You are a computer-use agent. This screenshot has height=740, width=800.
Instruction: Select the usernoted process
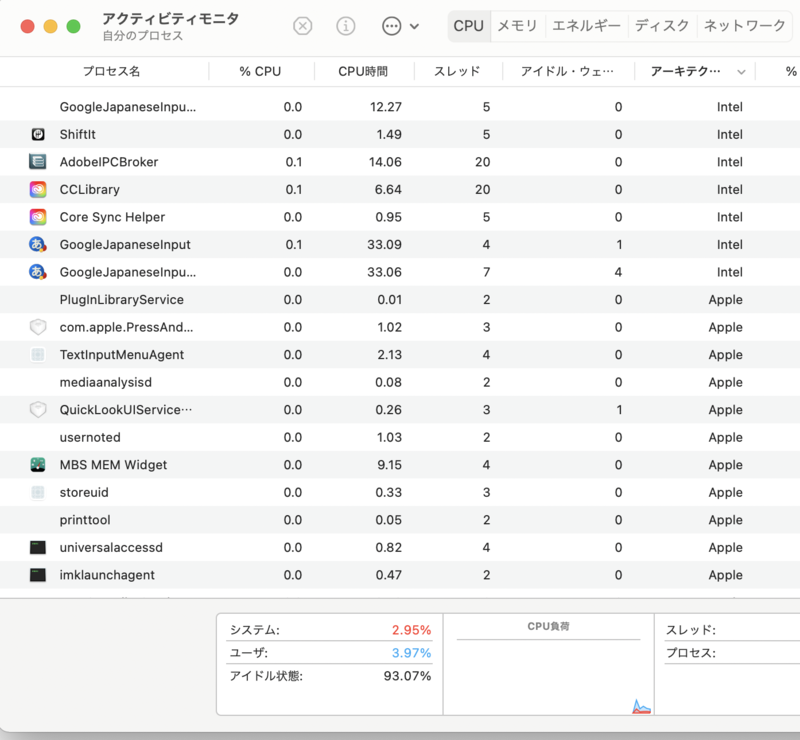click(90, 437)
